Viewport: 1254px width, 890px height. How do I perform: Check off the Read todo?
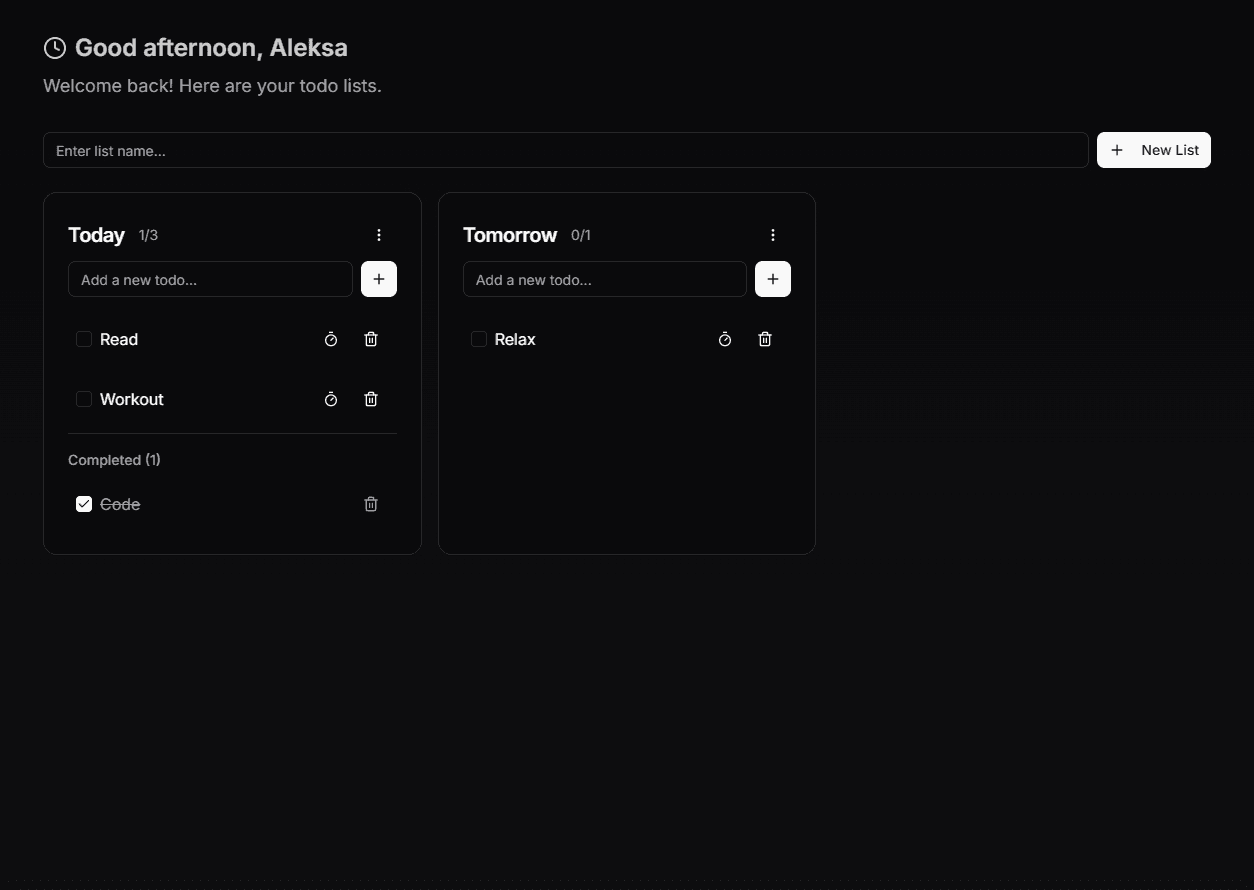(x=83, y=339)
